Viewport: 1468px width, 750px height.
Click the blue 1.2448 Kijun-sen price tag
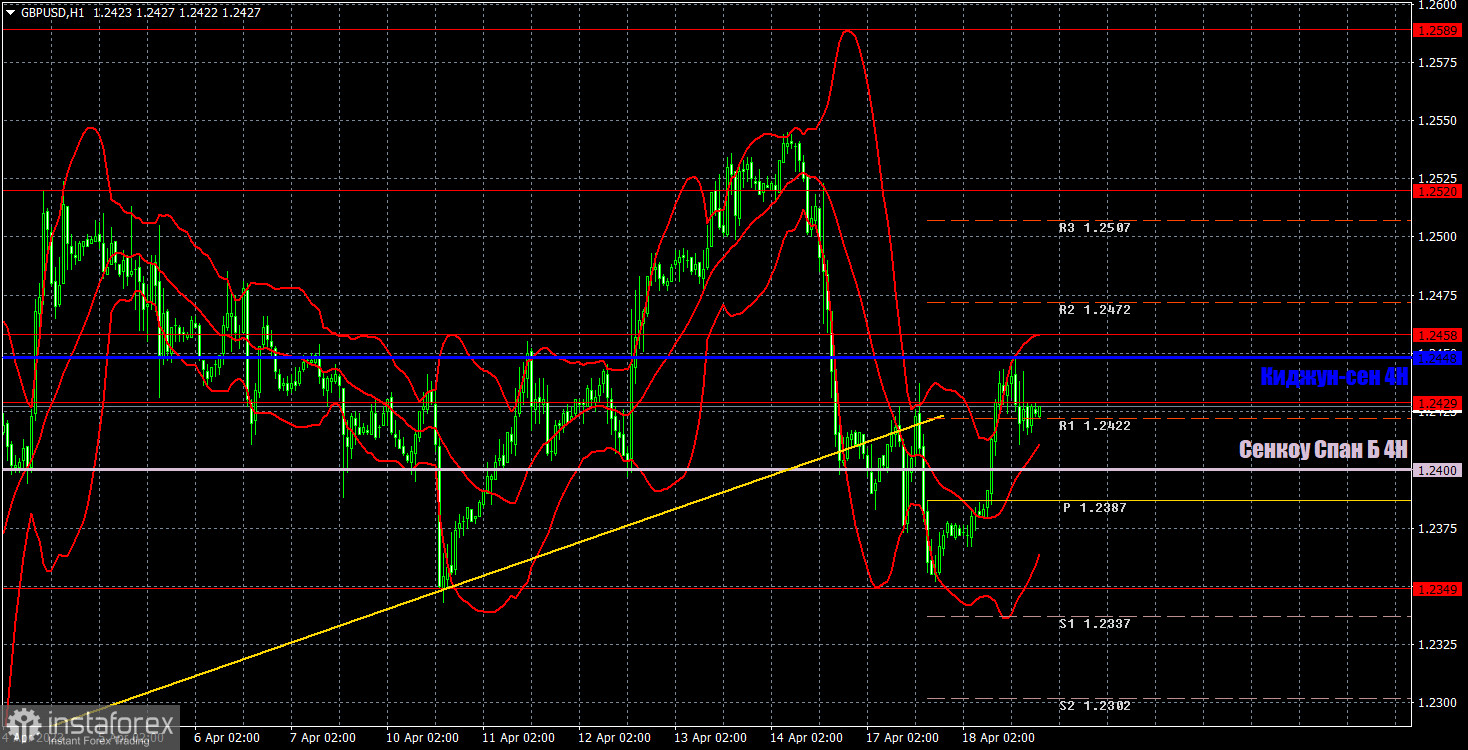tap(1438, 356)
